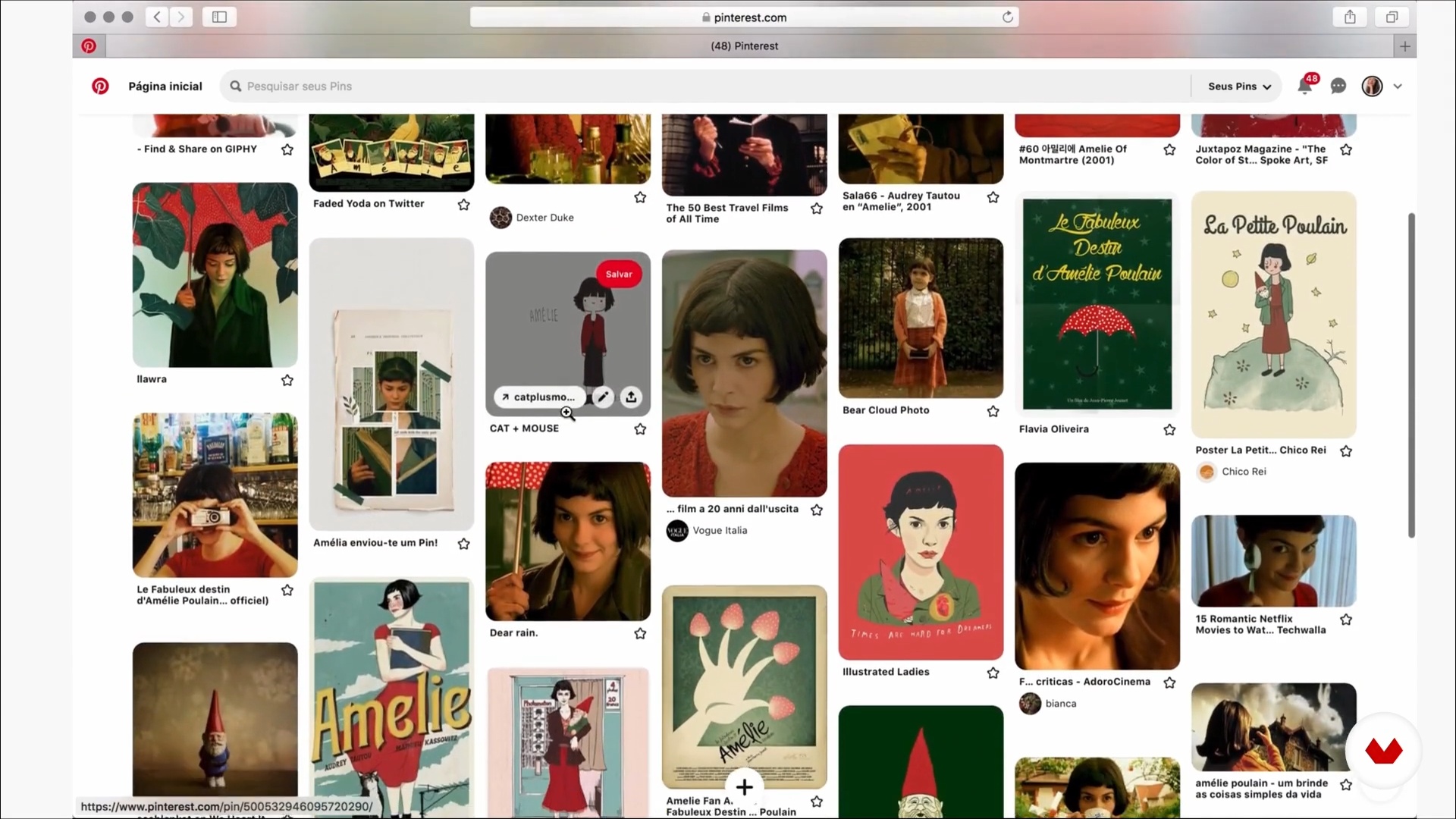Screen dimensions: 1456x819
Task: Star the Sala66 Audrey Tautou pin
Action: click(993, 197)
